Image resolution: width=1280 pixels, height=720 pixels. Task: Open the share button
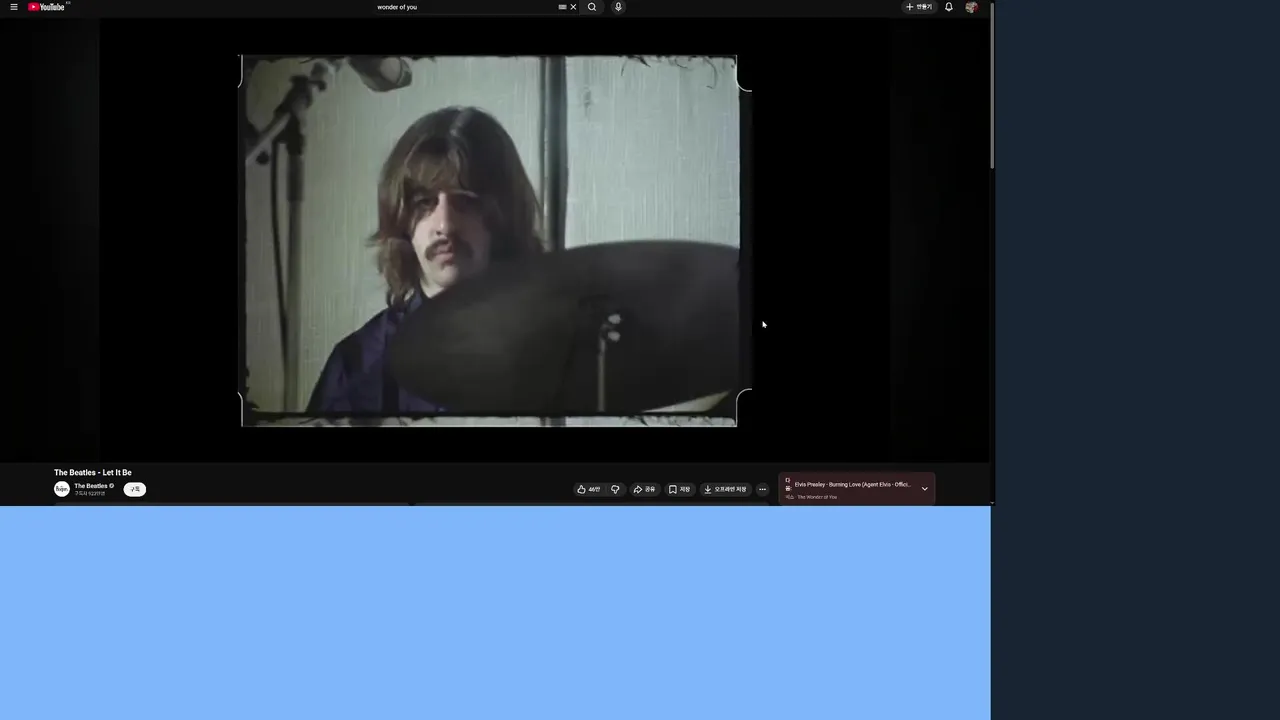[x=644, y=489]
